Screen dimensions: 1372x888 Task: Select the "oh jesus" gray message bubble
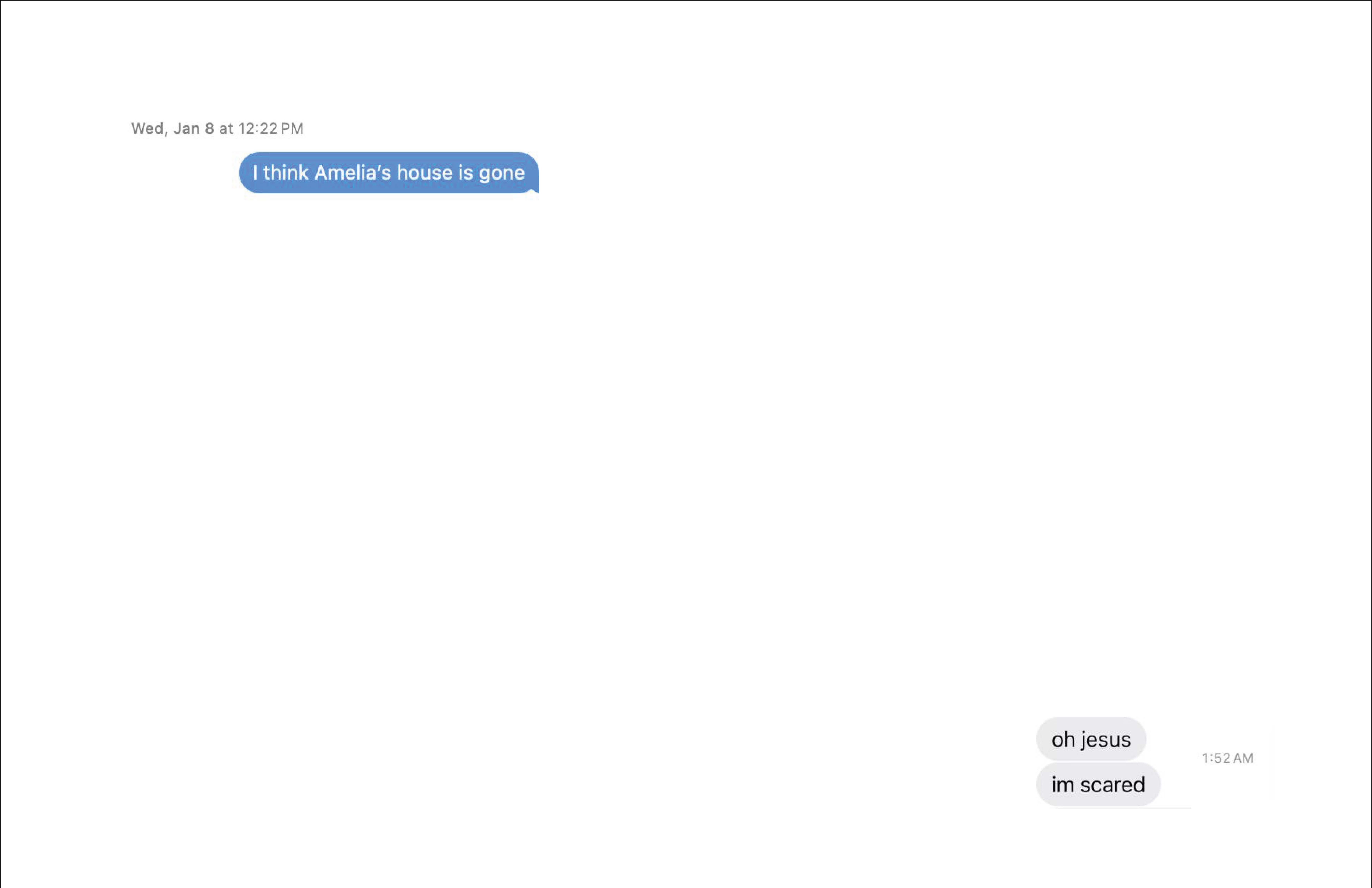[1091, 739]
